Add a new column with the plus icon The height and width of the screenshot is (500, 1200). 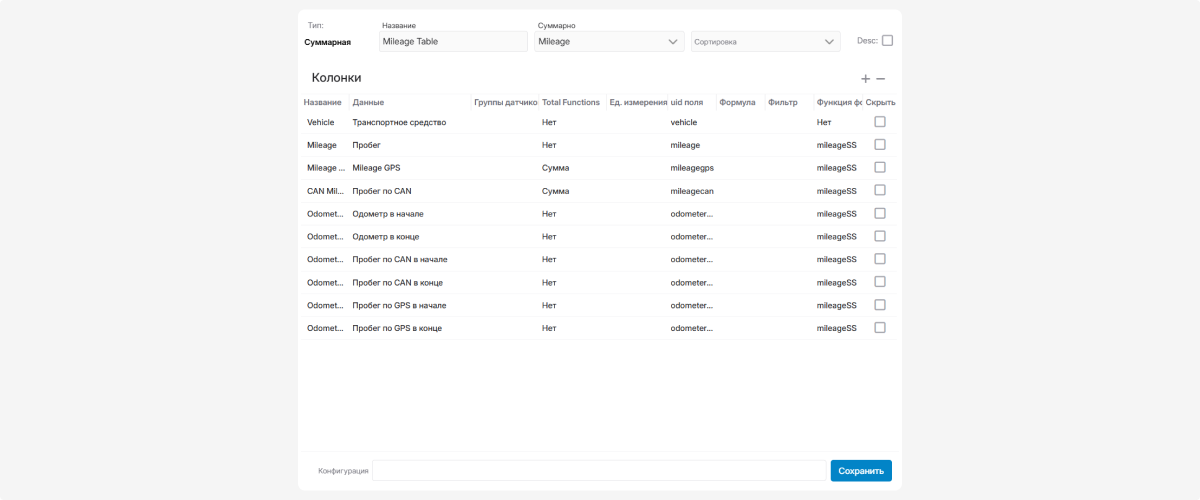pyautogui.click(x=865, y=79)
